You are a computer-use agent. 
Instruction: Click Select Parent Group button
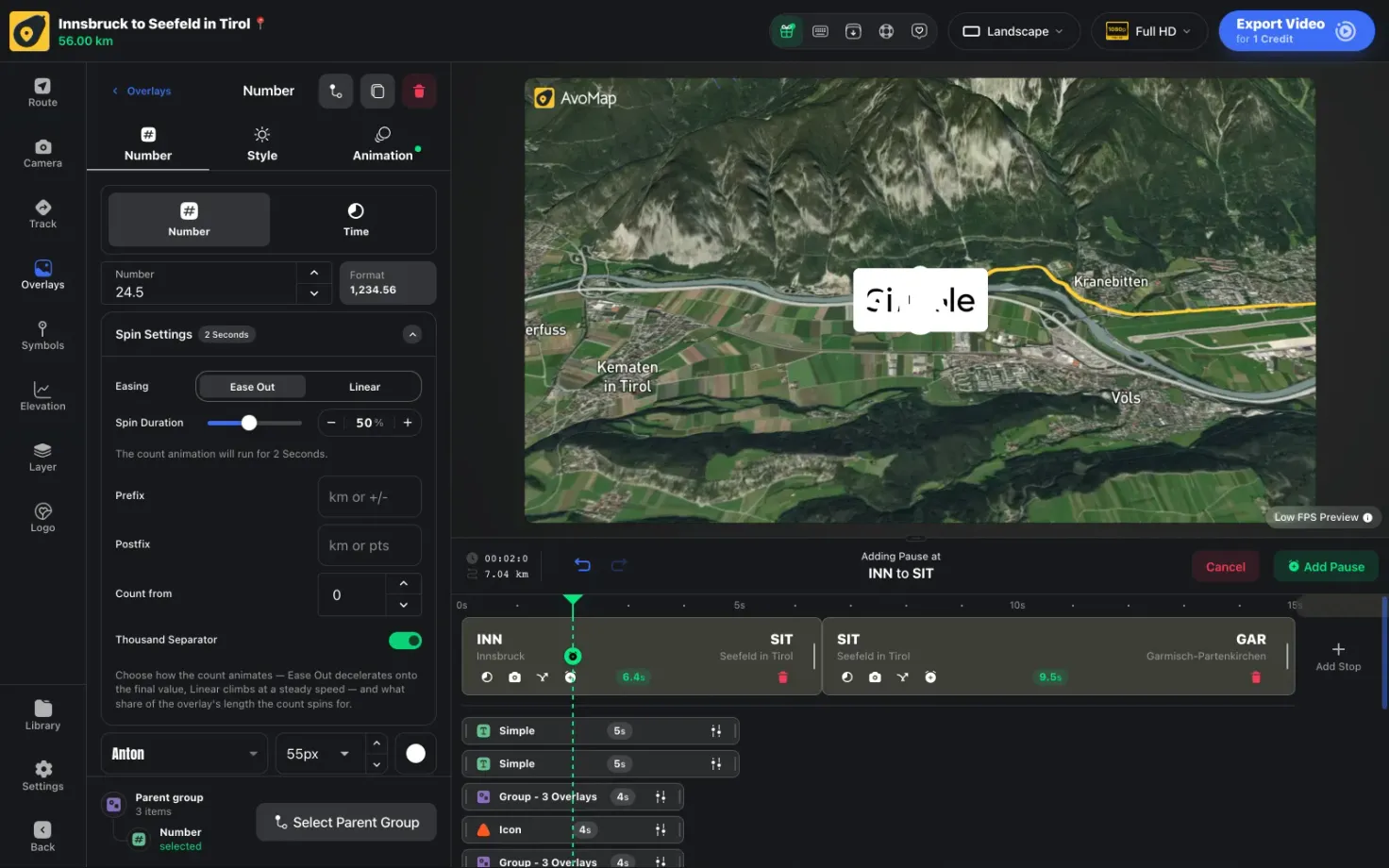346,823
